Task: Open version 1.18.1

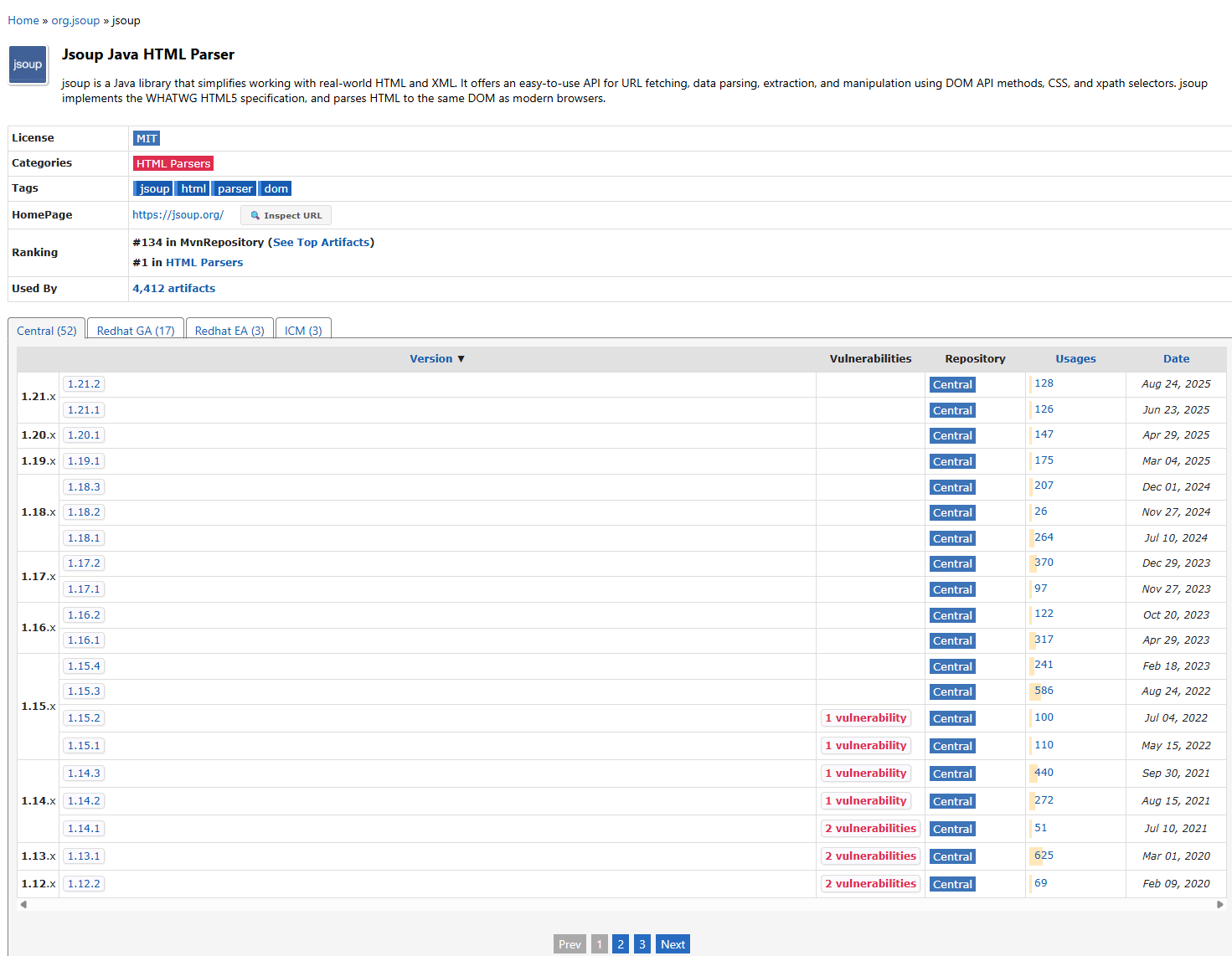Action: (x=84, y=538)
